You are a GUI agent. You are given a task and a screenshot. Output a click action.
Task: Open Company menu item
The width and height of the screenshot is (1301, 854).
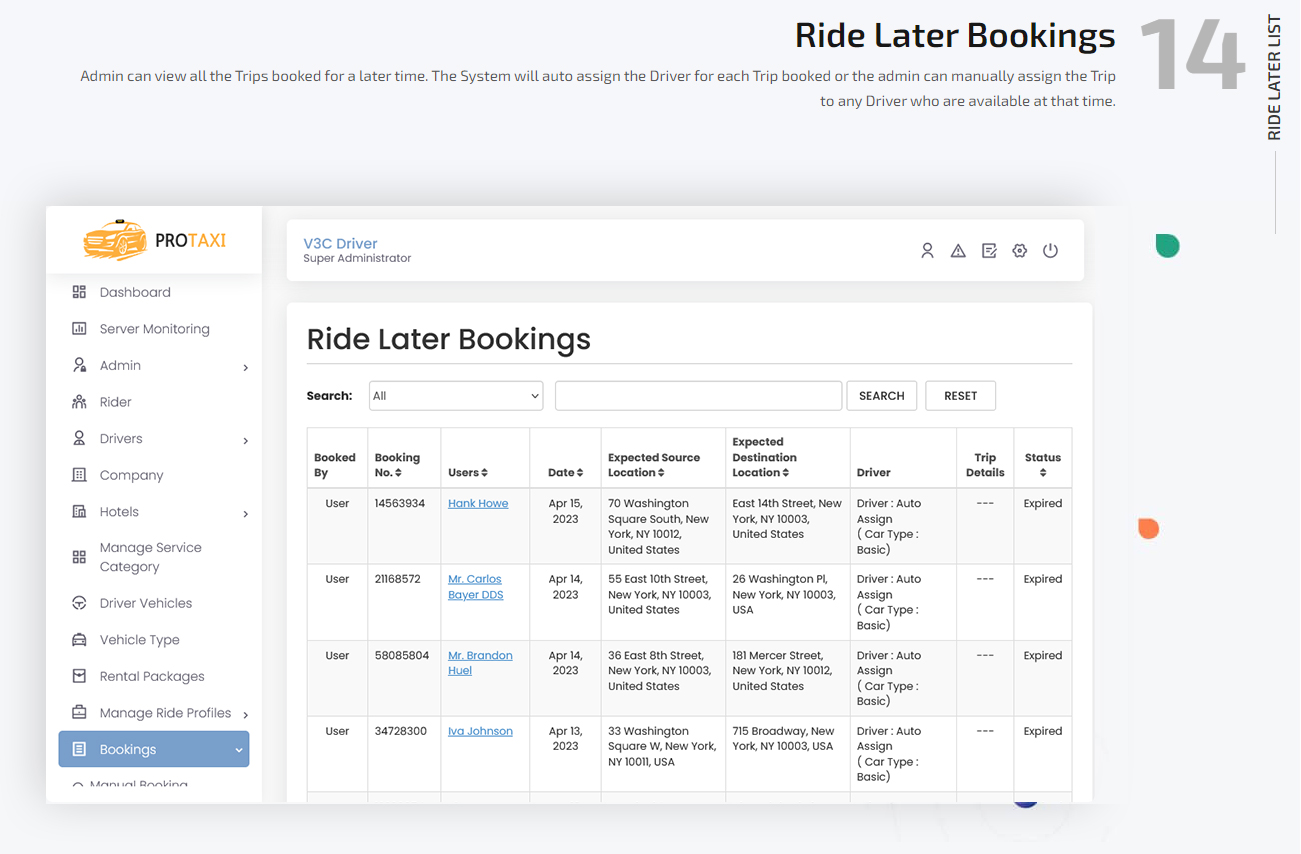[x=131, y=475]
